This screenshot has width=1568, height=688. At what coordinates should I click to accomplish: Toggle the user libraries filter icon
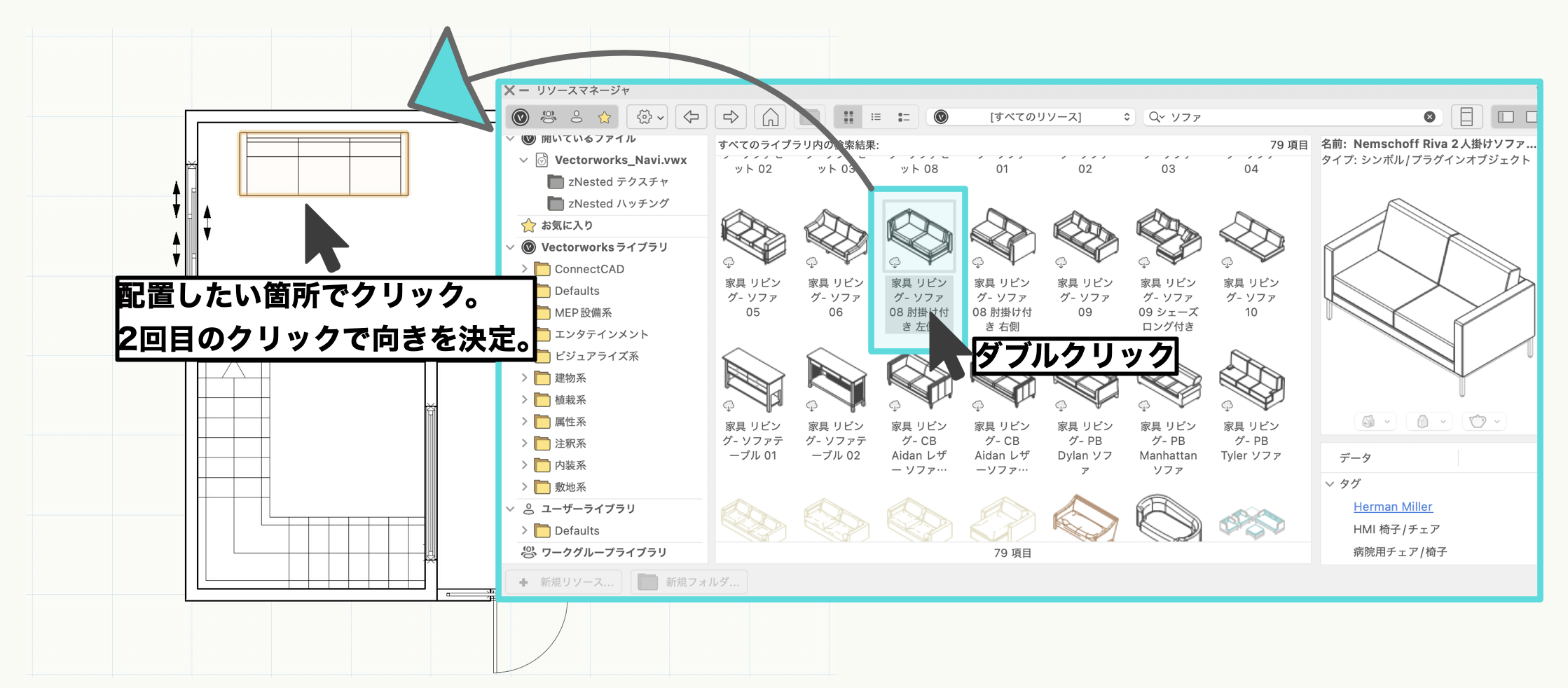pos(577,117)
